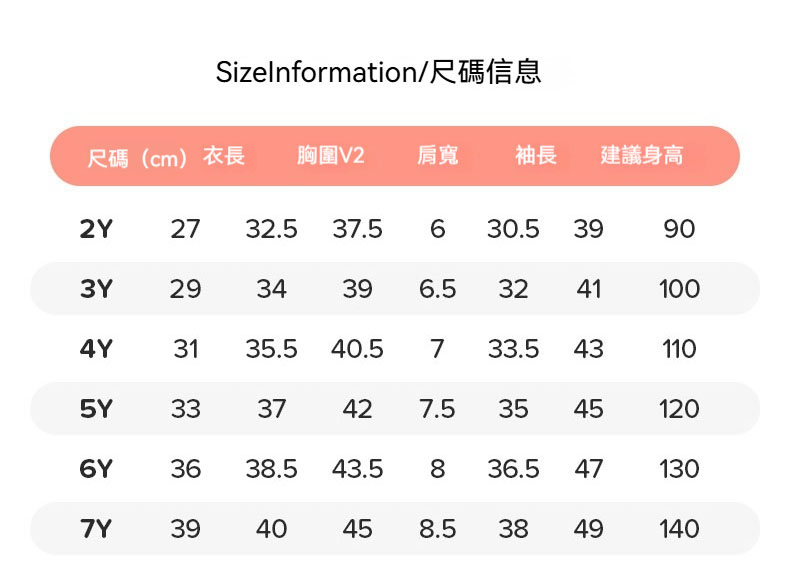The image size is (790, 578).
Task: Click the 袖長 column header
Action: click(x=536, y=156)
